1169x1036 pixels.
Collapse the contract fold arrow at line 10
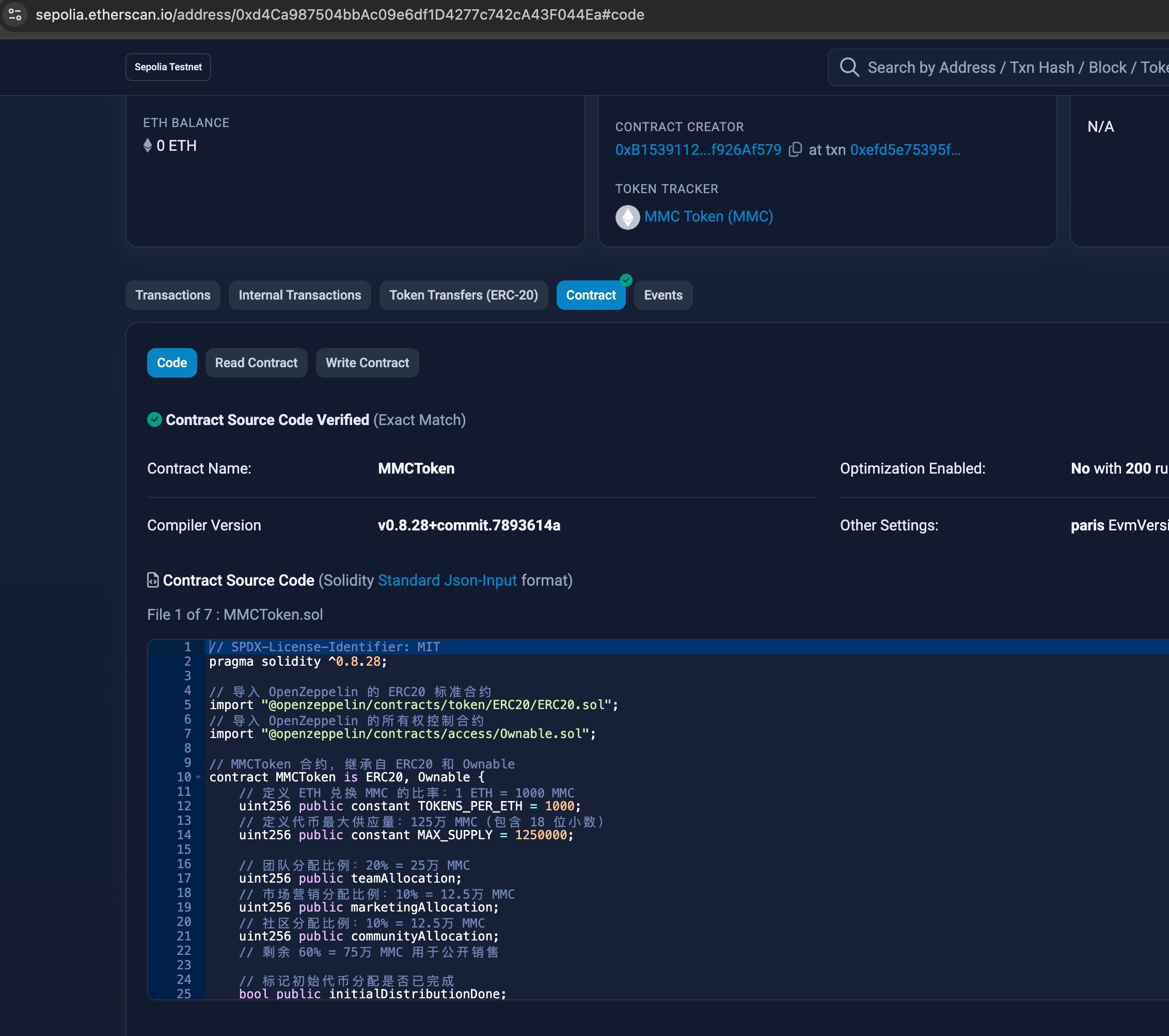pos(198,777)
